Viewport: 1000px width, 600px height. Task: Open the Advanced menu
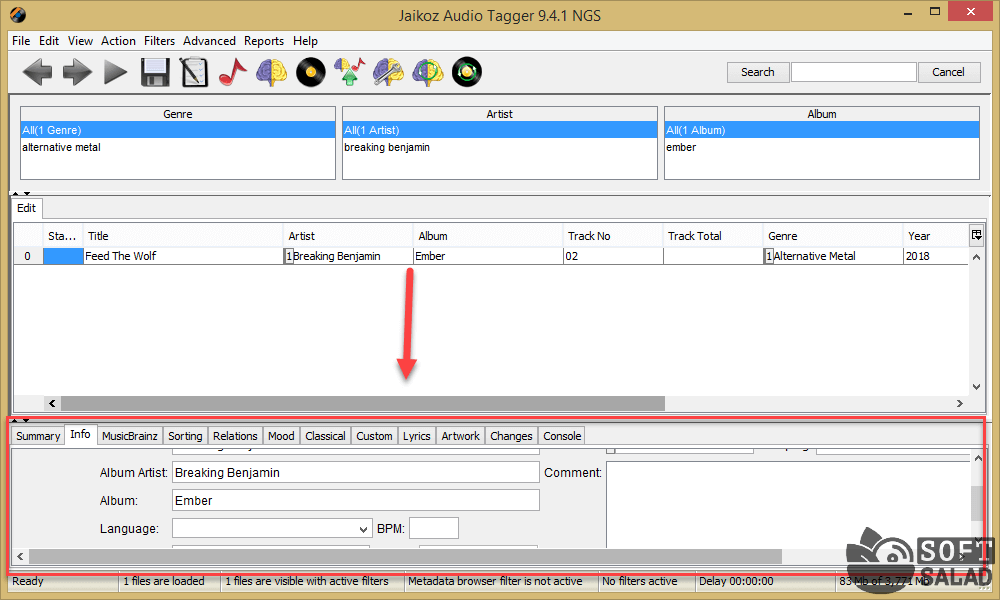(x=209, y=41)
